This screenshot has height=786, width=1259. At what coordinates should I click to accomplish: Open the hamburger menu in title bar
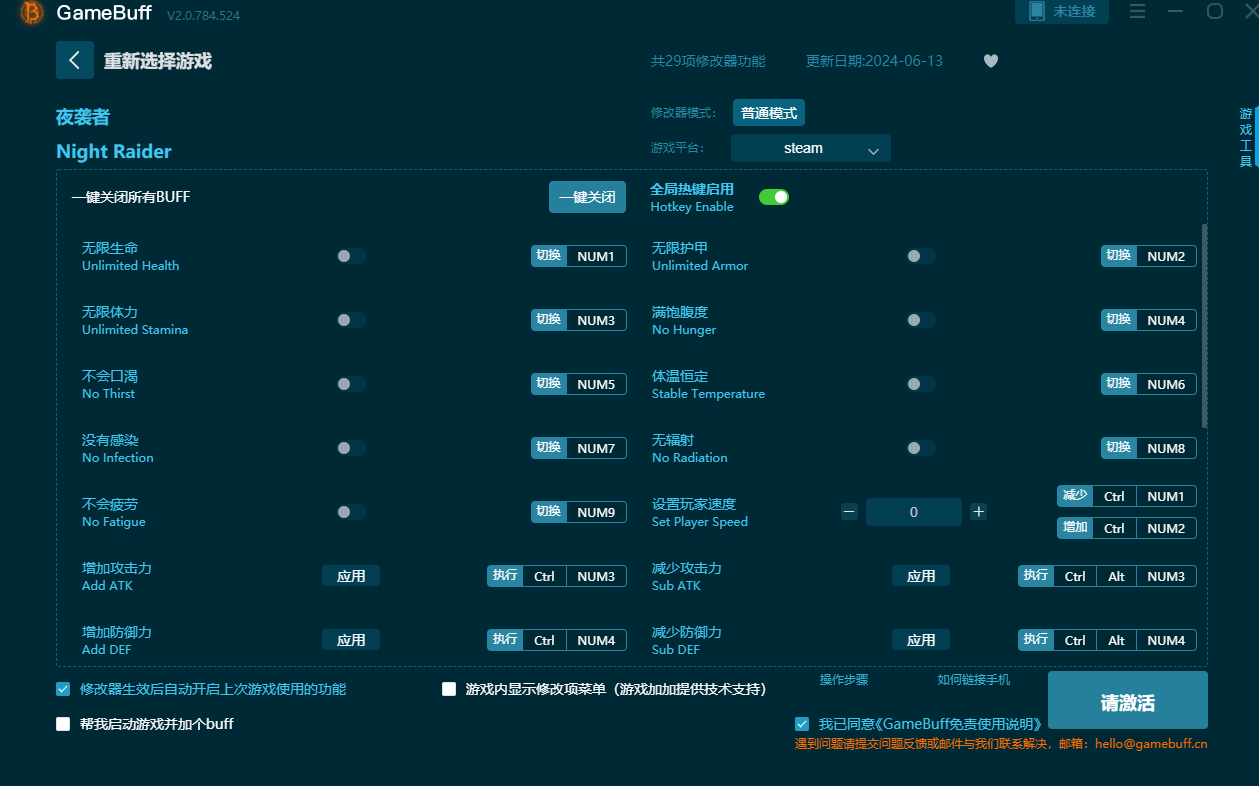(1137, 11)
